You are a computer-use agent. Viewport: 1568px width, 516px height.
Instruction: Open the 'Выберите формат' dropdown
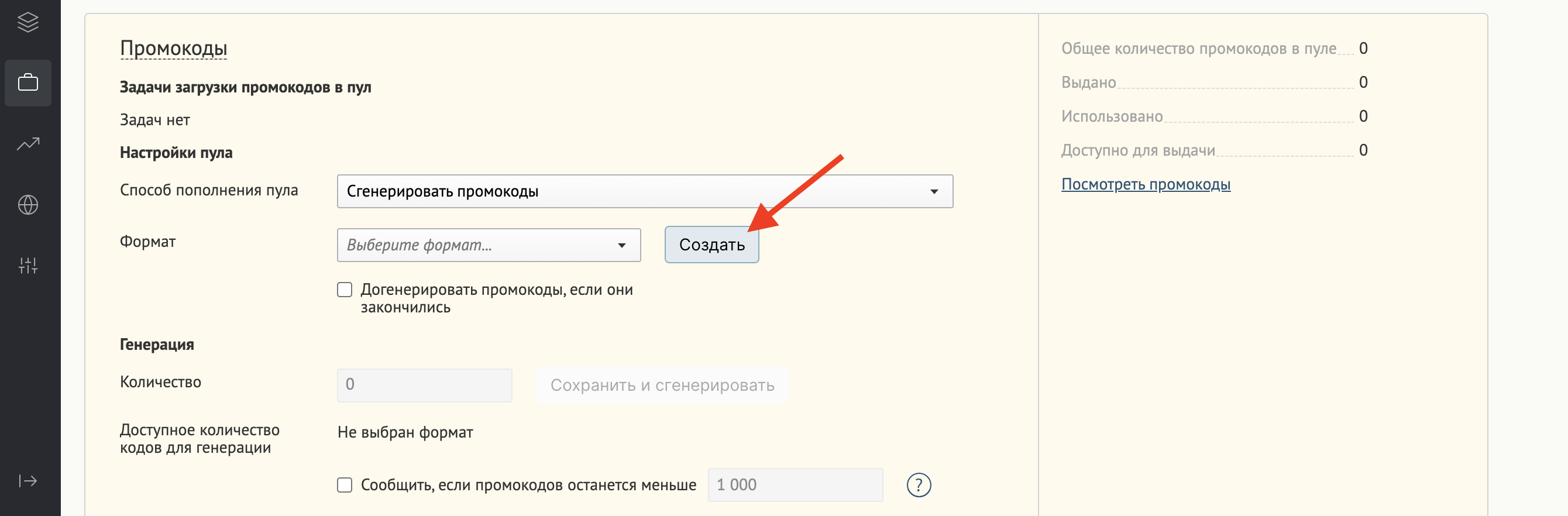(x=489, y=245)
